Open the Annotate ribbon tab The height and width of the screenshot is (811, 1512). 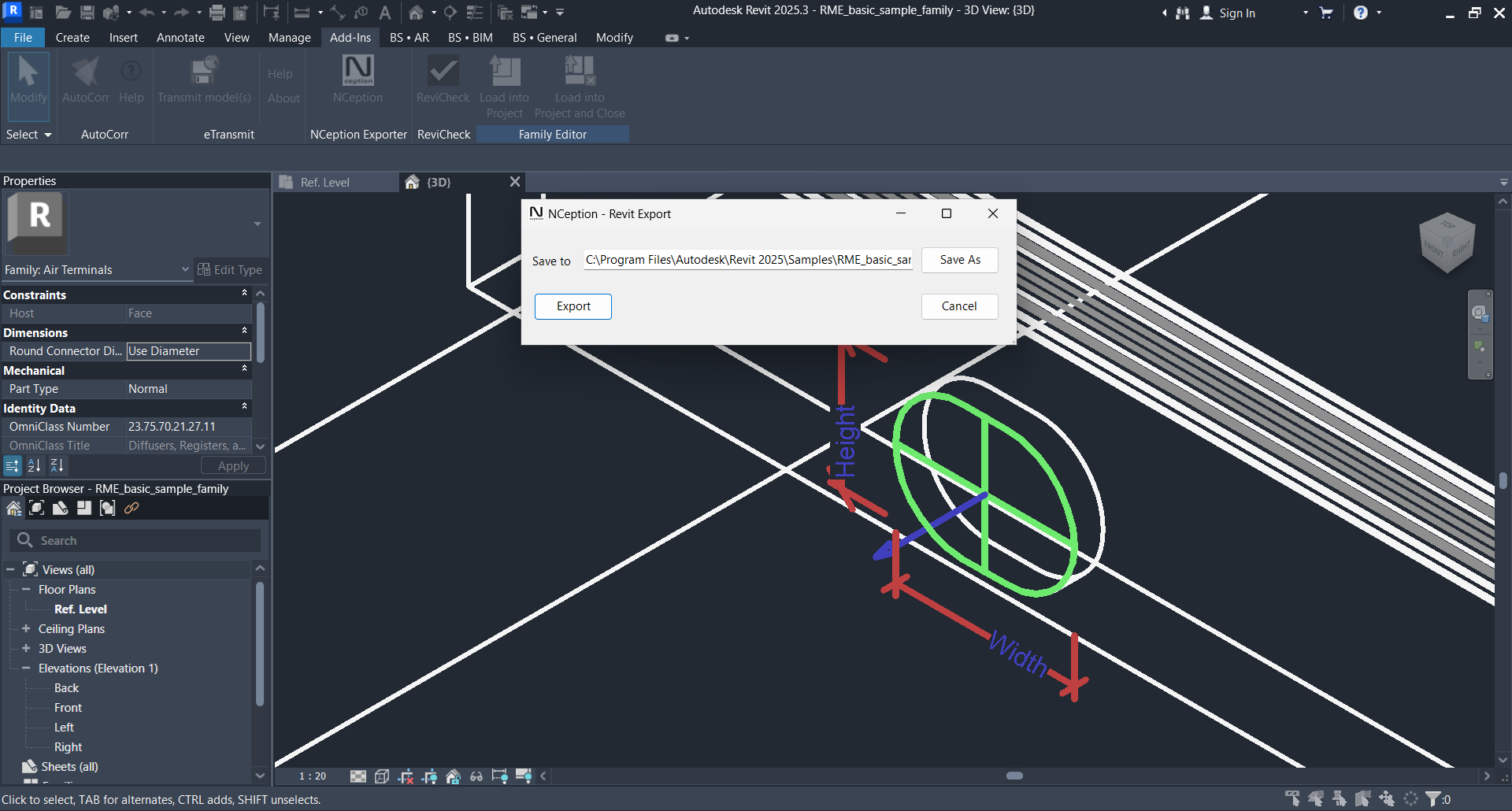(x=180, y=38)
